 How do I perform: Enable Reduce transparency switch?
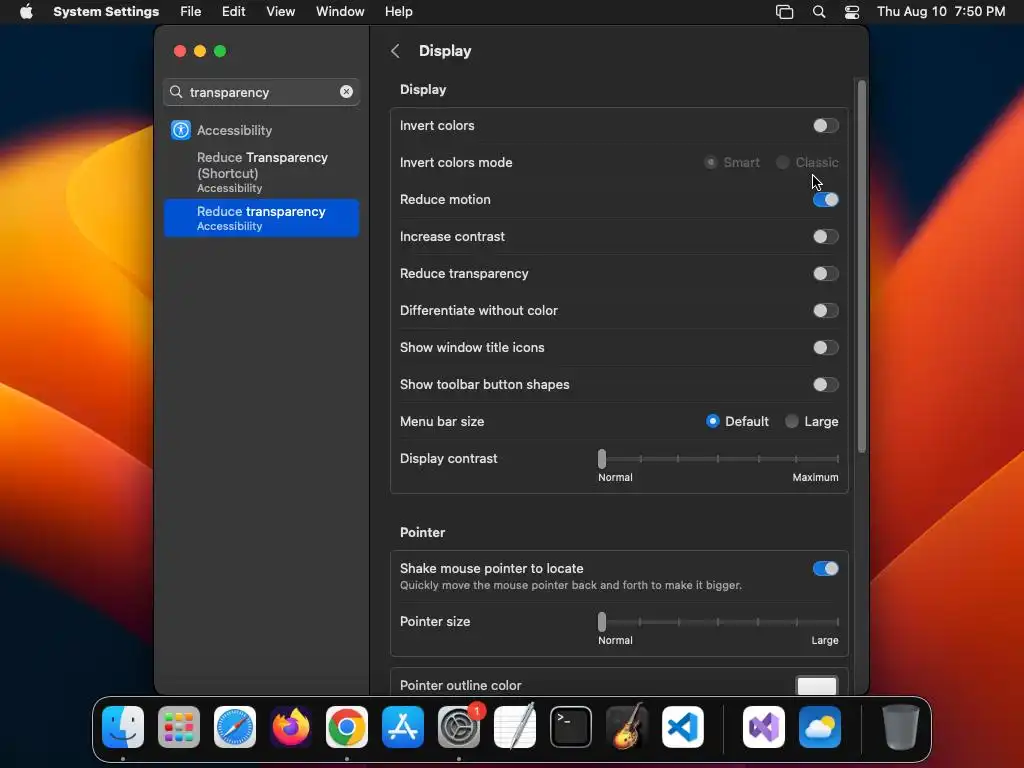click(x=825, y=274)
